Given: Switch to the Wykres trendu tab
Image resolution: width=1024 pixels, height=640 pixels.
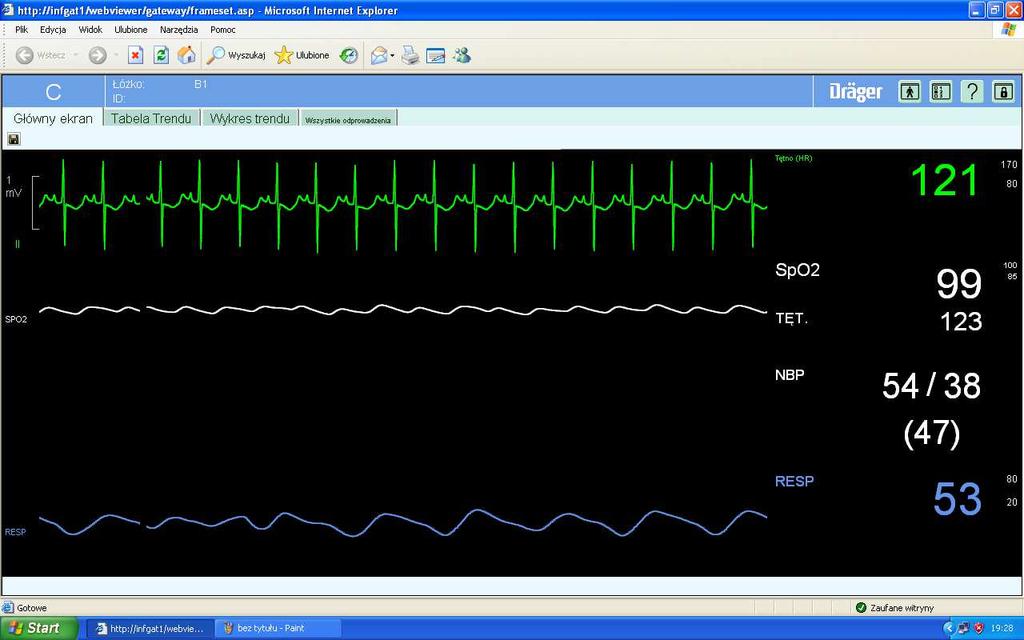Looking at the screenshot, I should click(x=249, y=118).
